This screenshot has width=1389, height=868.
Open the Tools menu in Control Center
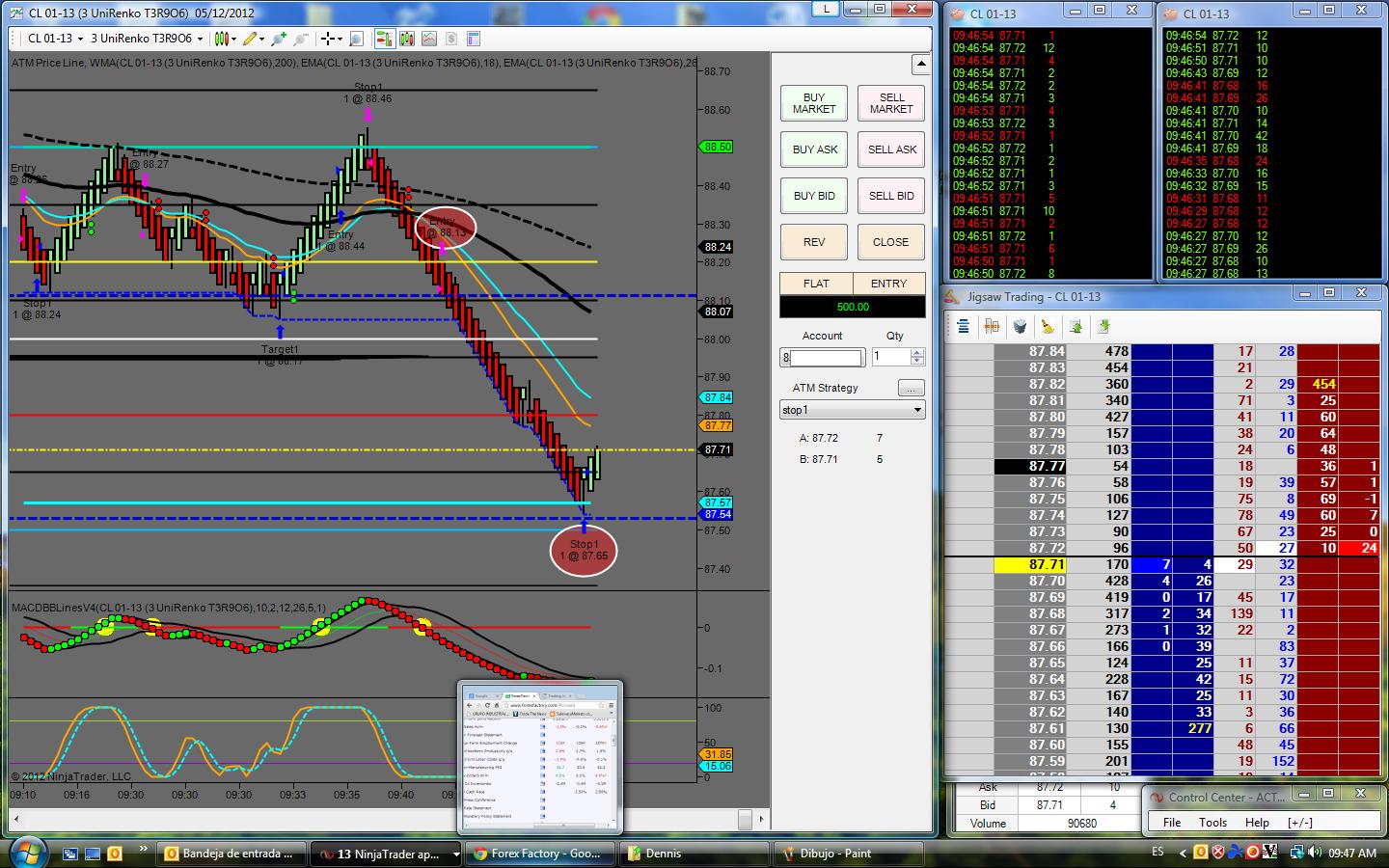click(1212, 823)
